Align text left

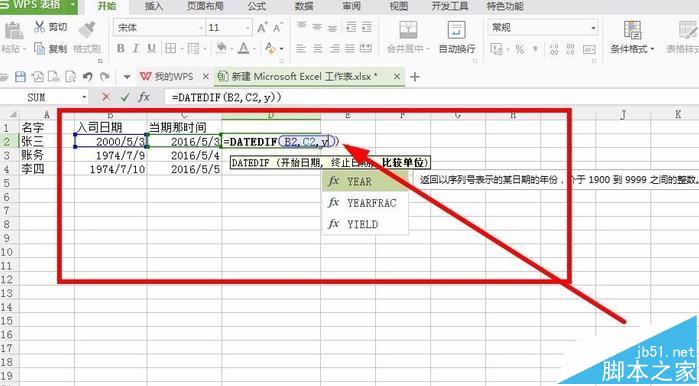click(x=301, y=48)
